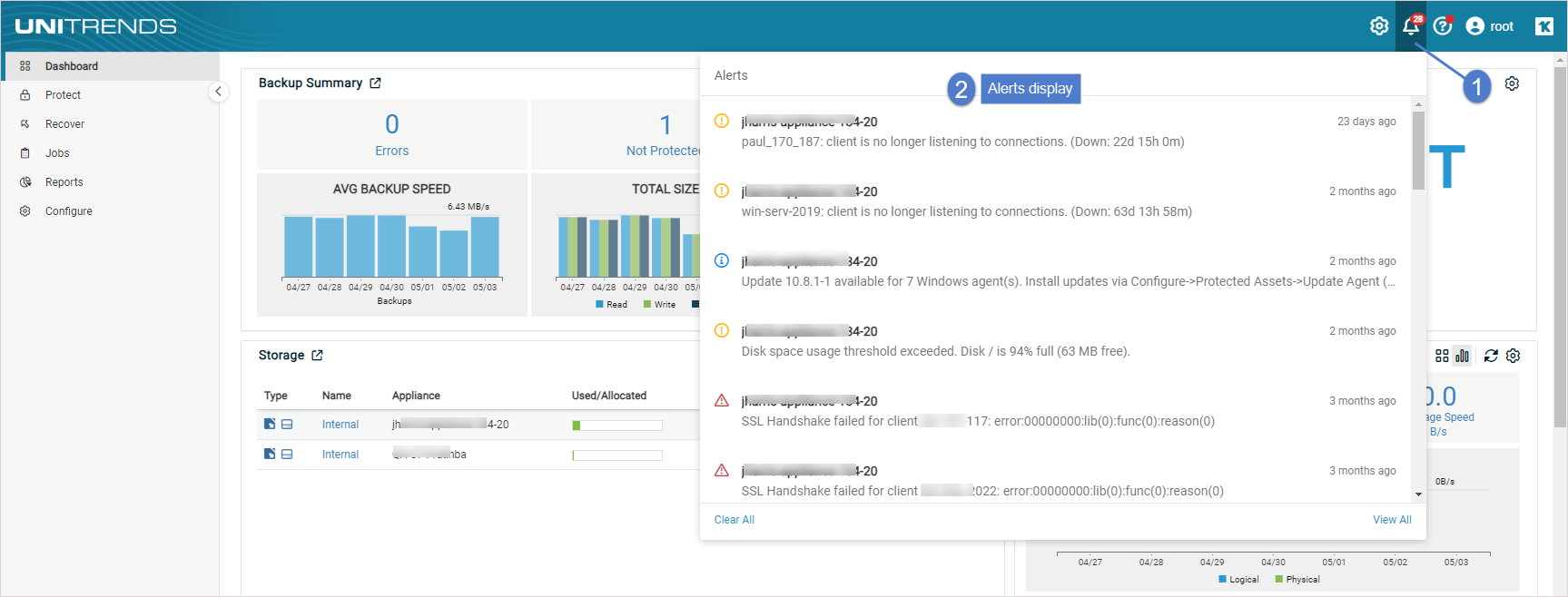
Task: Click info icon for the Update 10.8.1-1 alert
Action: click(722, 260)
